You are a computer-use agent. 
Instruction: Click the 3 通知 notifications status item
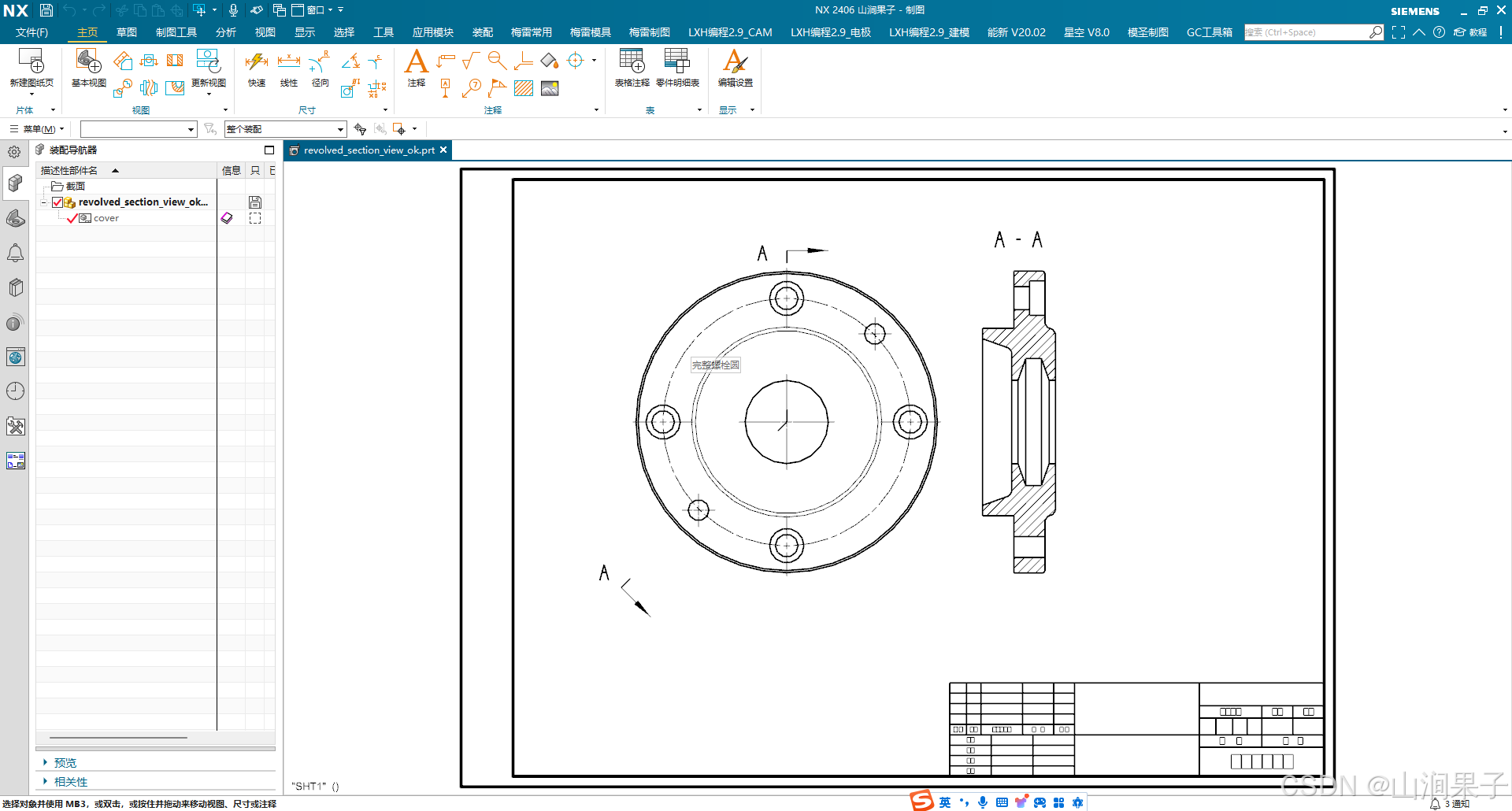point(1450,804)
